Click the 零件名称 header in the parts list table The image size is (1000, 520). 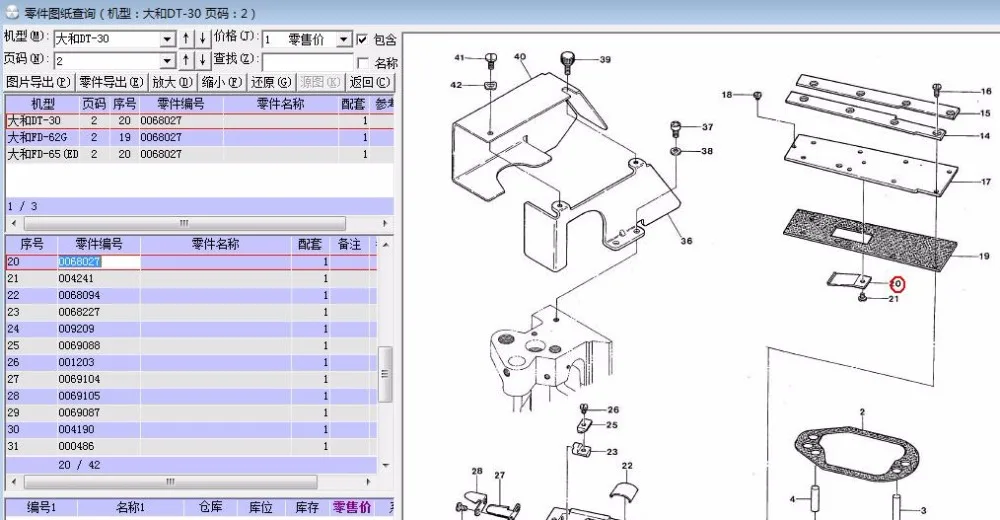[x=216, y=244]
